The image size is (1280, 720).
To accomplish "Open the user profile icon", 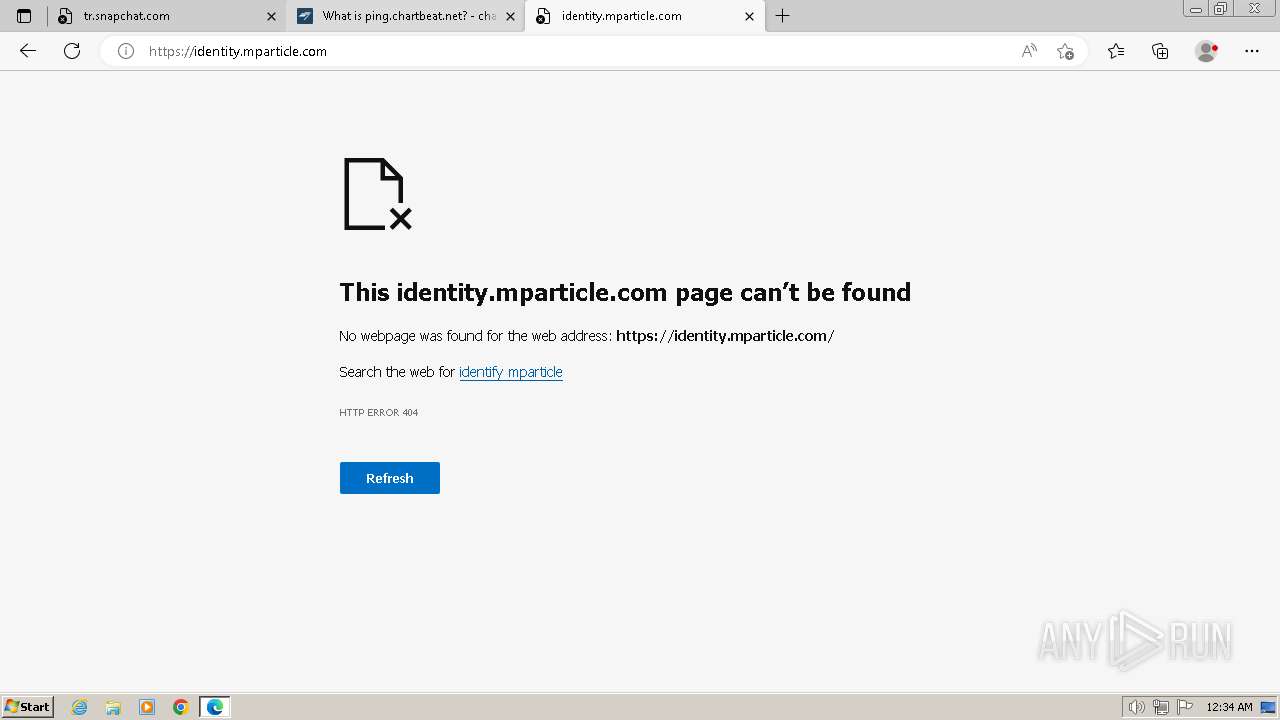I will point(1206,51).
